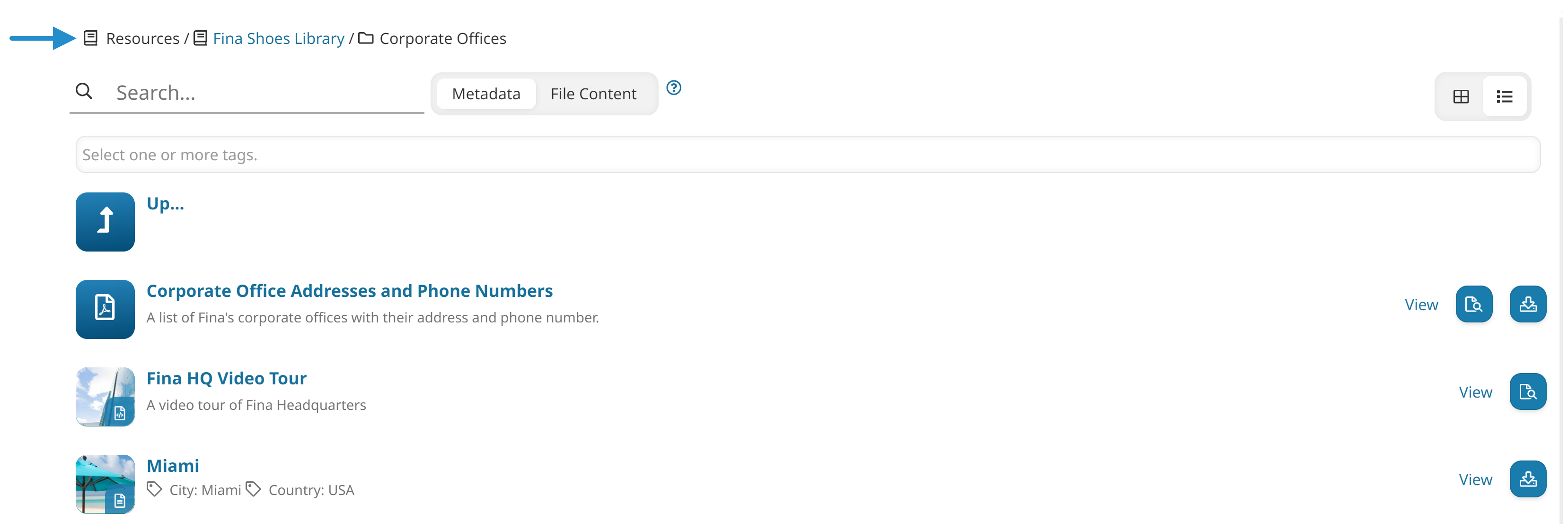Click View for Fina HQ Video Tour
Viewport: 1568px width, 530px height.
point(1476,391)
